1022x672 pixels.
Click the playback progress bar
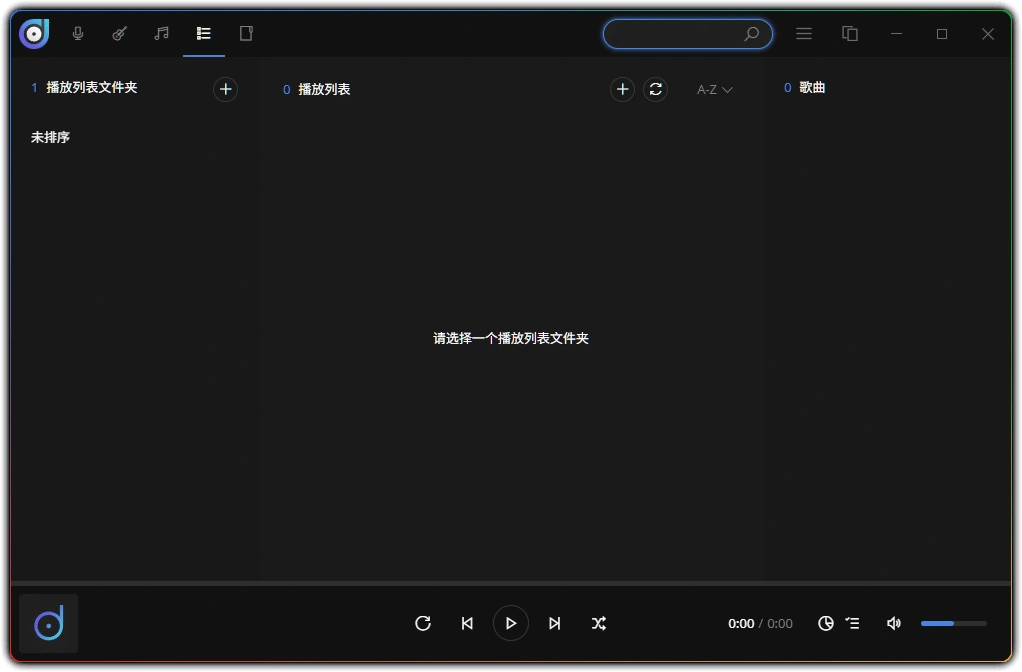tap(511, 583)
